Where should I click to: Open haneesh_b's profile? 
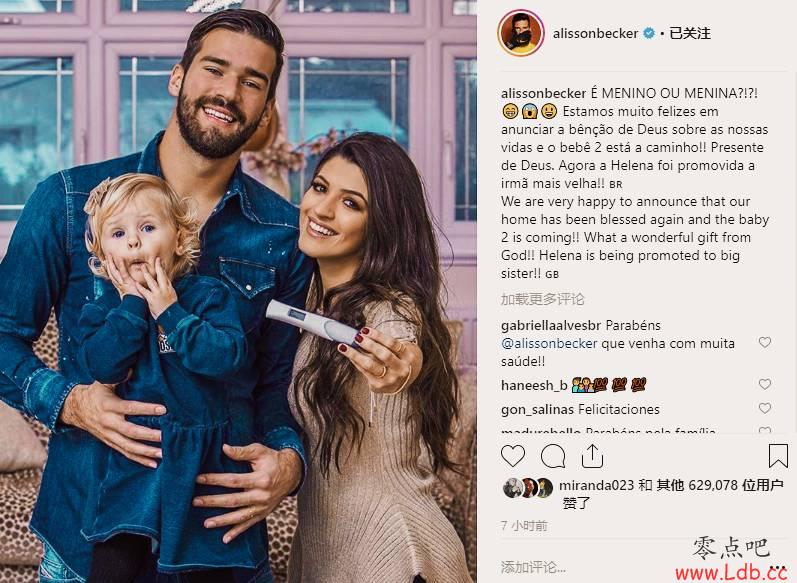coord(534,386)
